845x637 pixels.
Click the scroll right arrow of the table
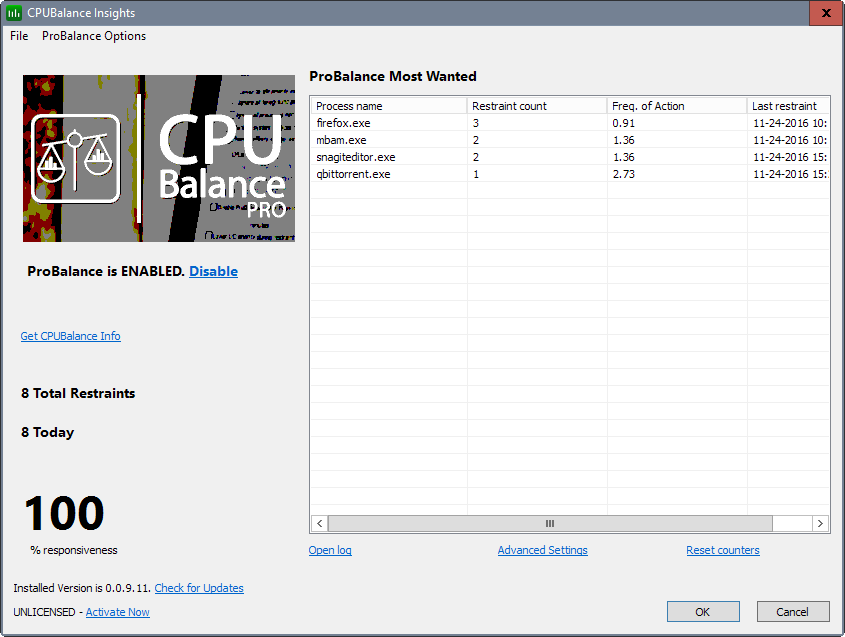tap(820, 523)
